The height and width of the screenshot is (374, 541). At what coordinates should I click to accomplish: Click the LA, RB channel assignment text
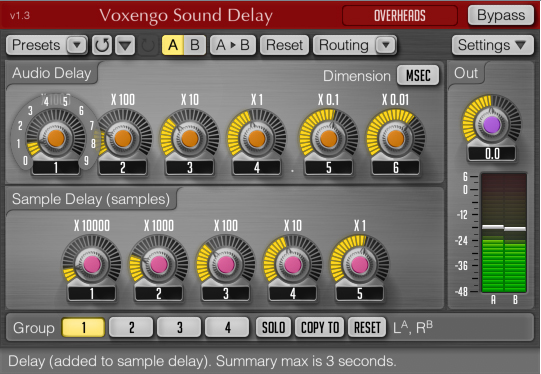coord(413,327)
